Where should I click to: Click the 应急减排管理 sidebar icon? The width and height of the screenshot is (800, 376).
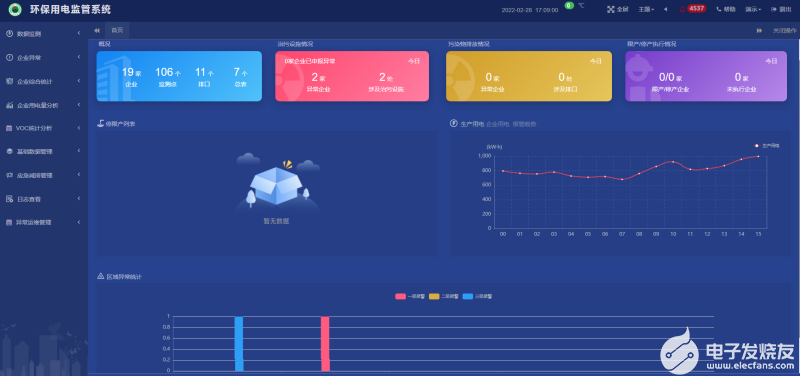click(9, 175)
